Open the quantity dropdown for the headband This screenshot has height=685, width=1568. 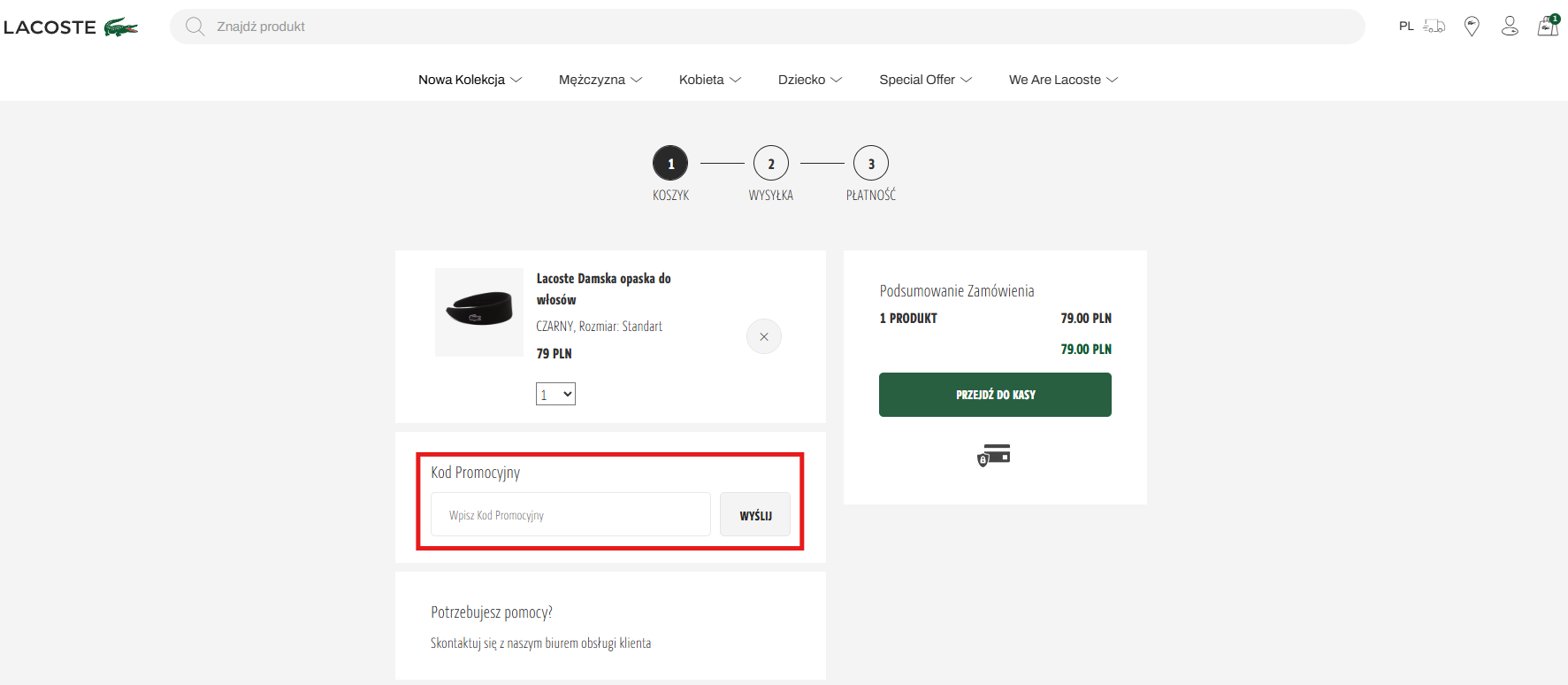point(555,394)
